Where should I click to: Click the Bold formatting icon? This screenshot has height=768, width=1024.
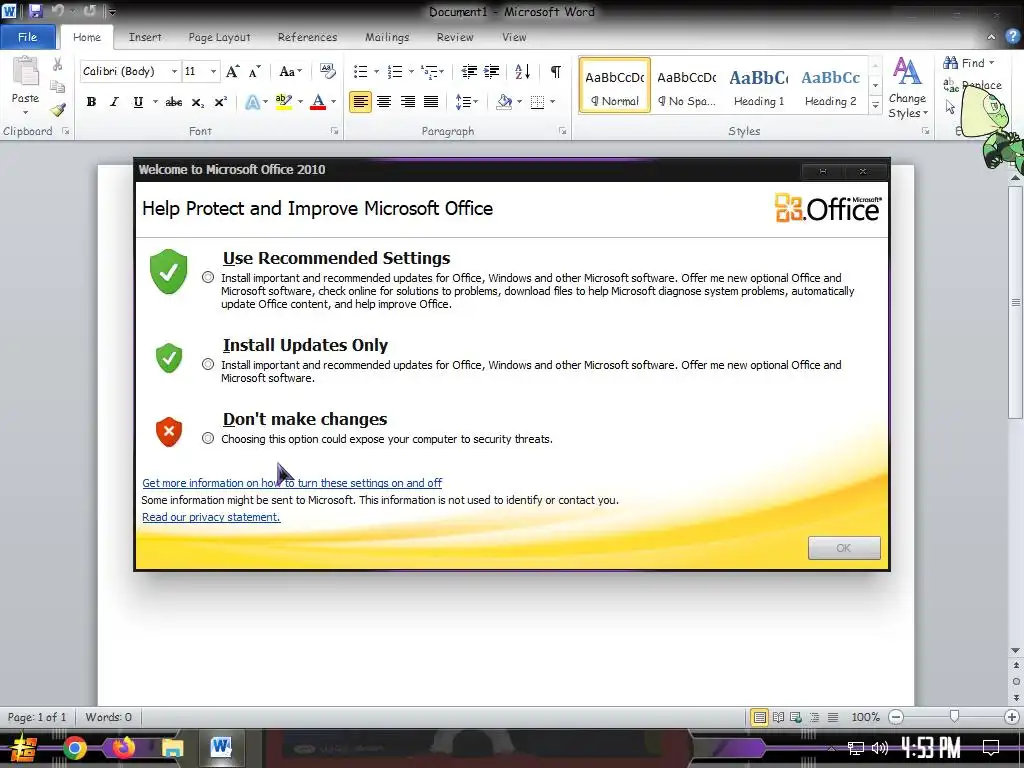click(x=91, y=102)
